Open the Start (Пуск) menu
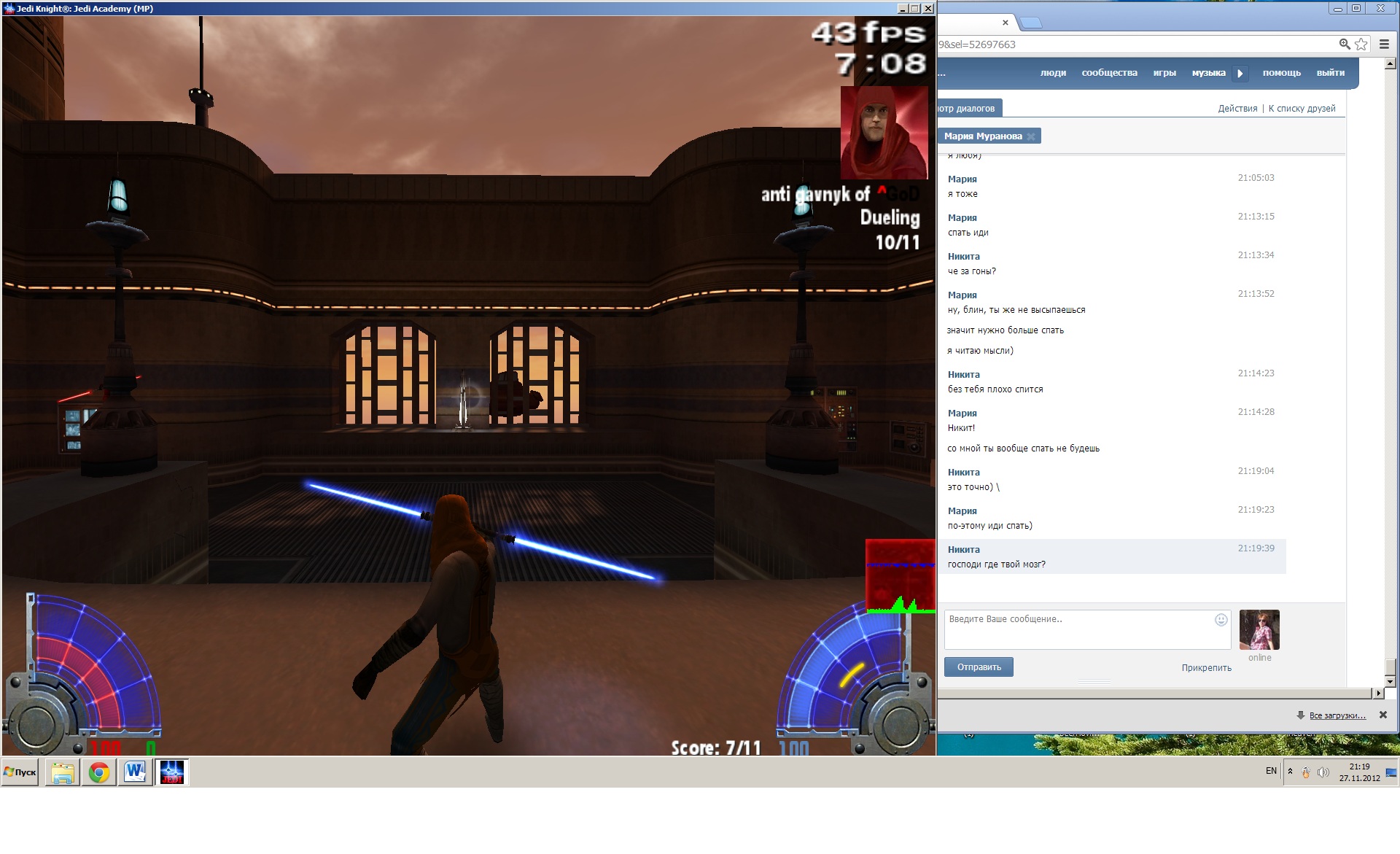 [x=20, y=772]
